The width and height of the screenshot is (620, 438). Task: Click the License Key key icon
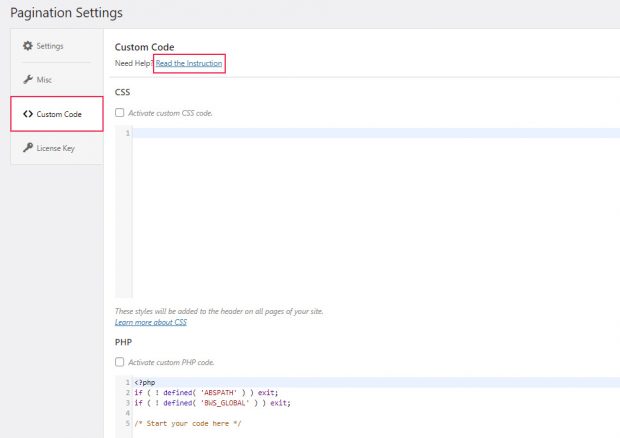[x=28, y=148]
